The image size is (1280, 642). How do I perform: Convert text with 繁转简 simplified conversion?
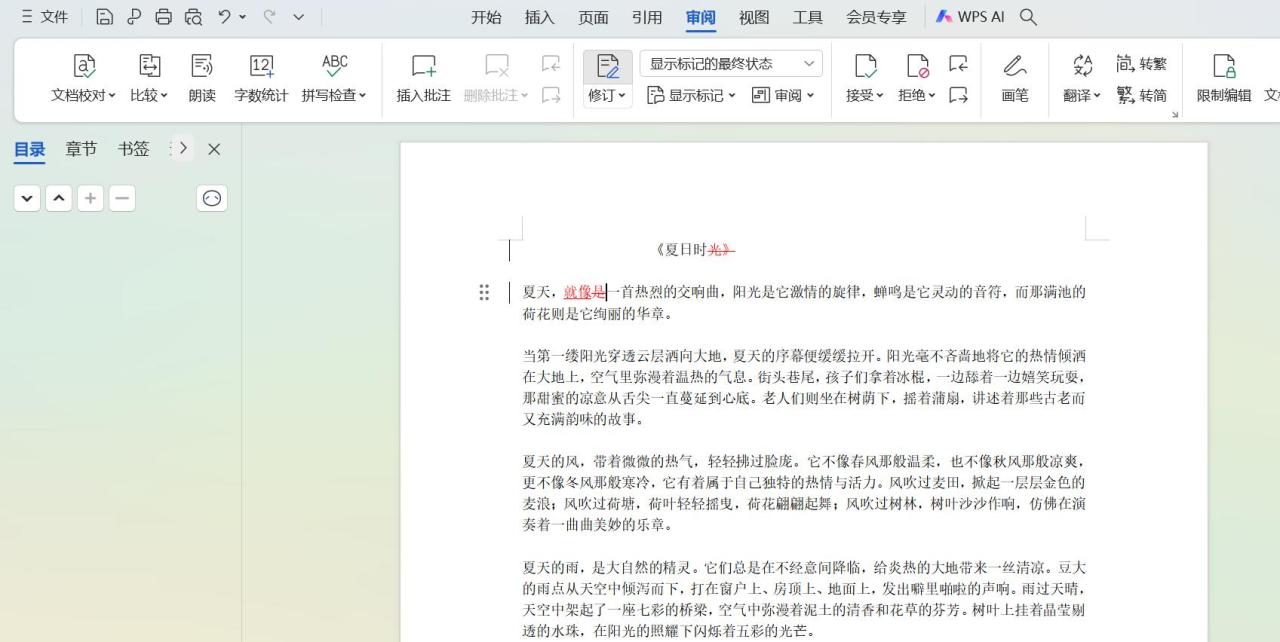pos(1143,96)
